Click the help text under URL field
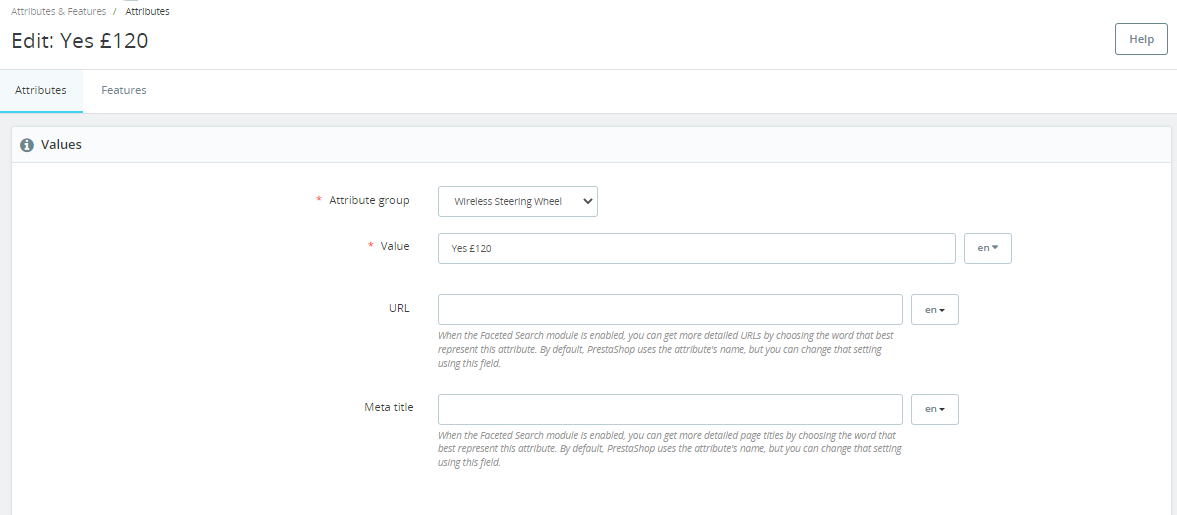Image resolution: width=1177 pixels, height=515 pixels. 665,350
